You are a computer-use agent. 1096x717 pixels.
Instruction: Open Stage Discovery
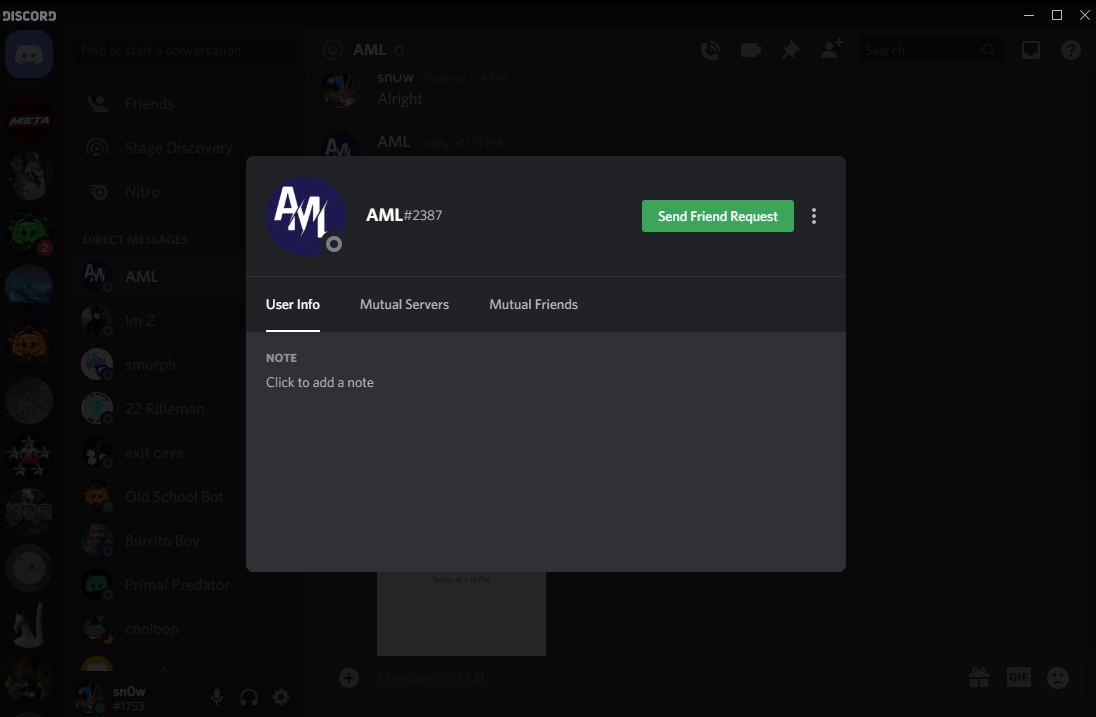185,147
